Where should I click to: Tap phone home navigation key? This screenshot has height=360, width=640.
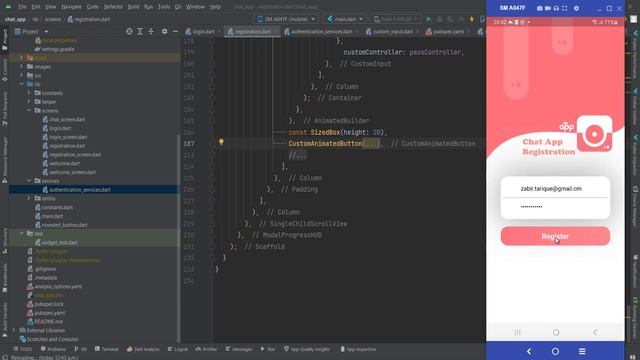(x=556, y=332)
